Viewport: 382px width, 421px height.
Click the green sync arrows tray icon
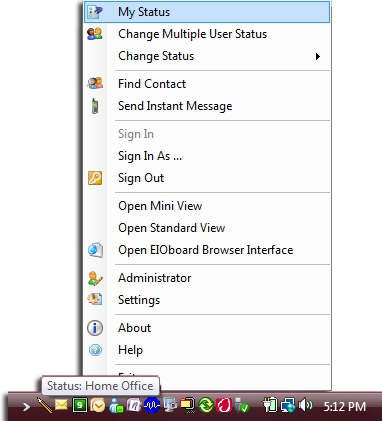coord(206,406)
